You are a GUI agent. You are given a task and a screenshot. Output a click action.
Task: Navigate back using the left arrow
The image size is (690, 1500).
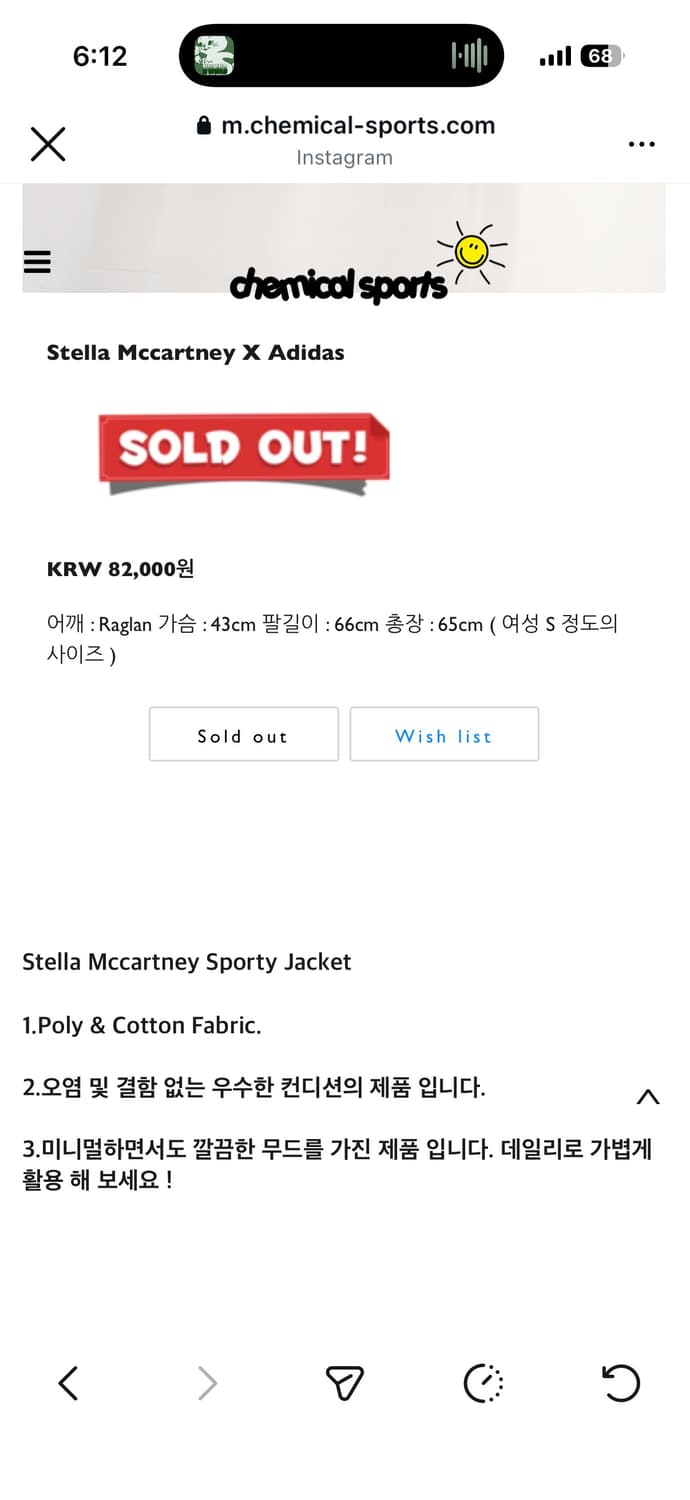coord(67,1384)
